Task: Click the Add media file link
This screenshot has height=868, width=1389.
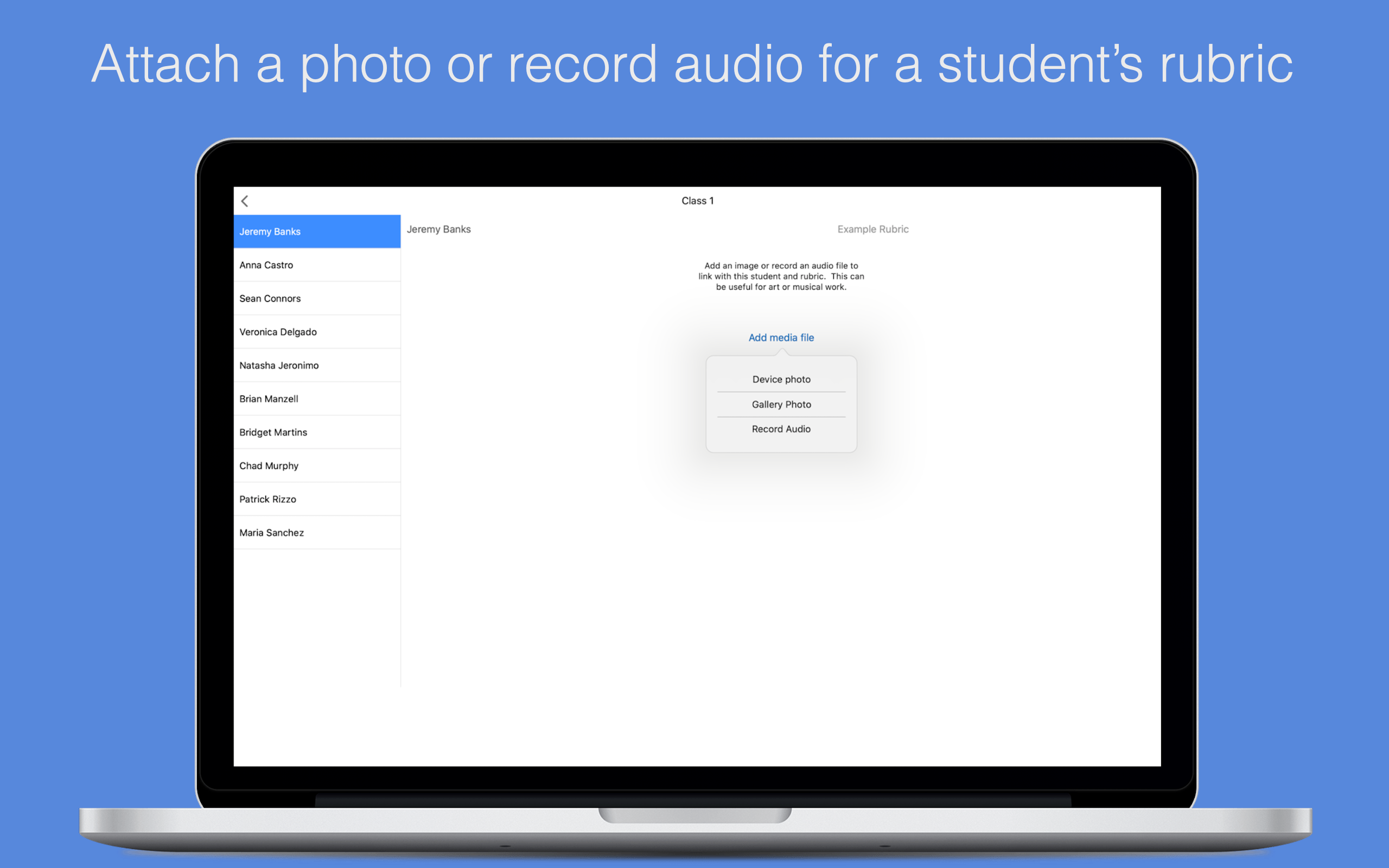Action: click(x=781, y=337)
